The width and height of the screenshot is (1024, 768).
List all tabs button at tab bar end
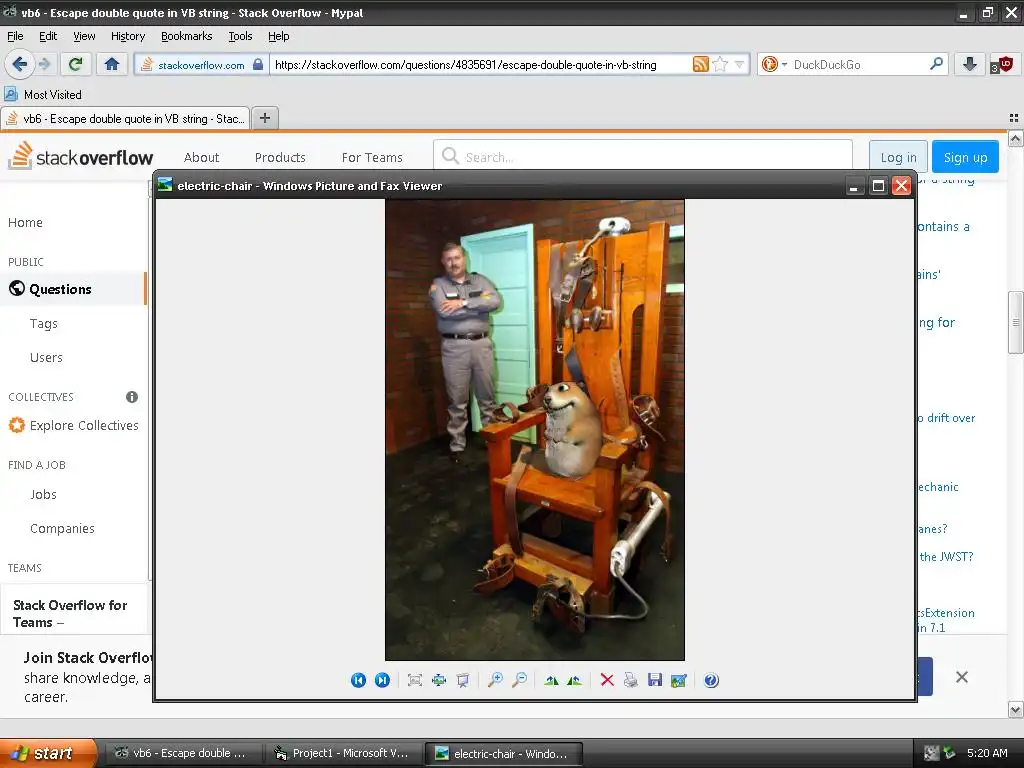[1014, 118]
